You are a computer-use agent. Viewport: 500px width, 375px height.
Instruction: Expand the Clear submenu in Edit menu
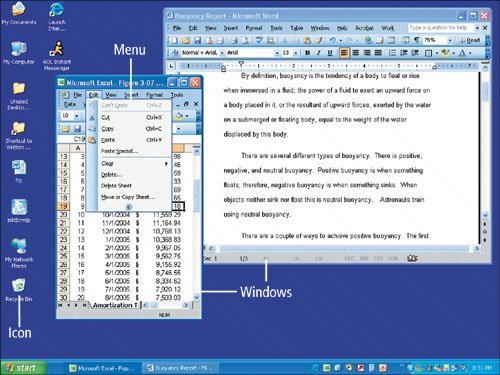134,163
